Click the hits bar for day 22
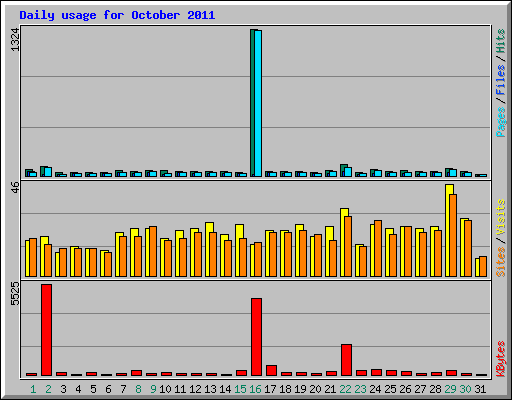 343,170
